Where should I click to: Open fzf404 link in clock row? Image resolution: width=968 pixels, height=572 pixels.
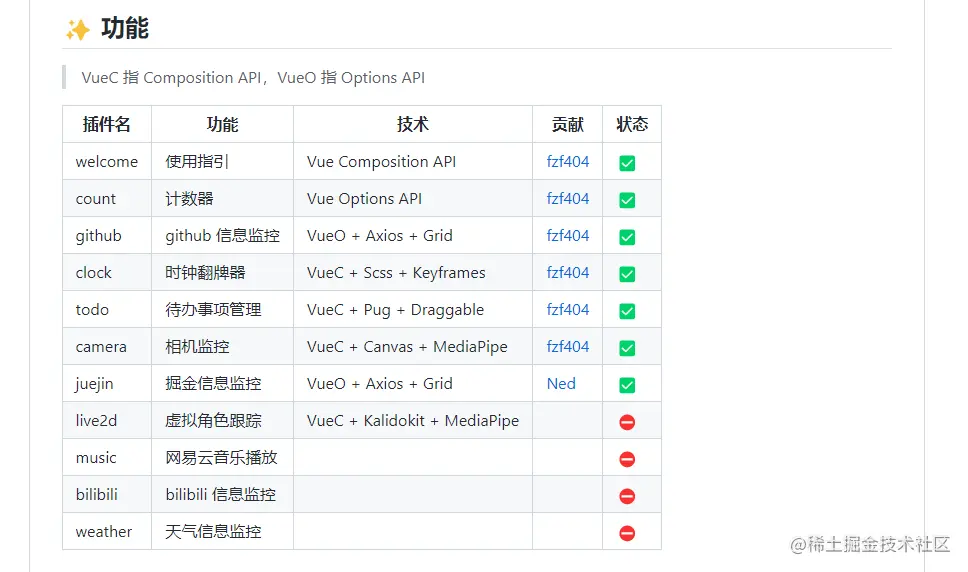567,273
